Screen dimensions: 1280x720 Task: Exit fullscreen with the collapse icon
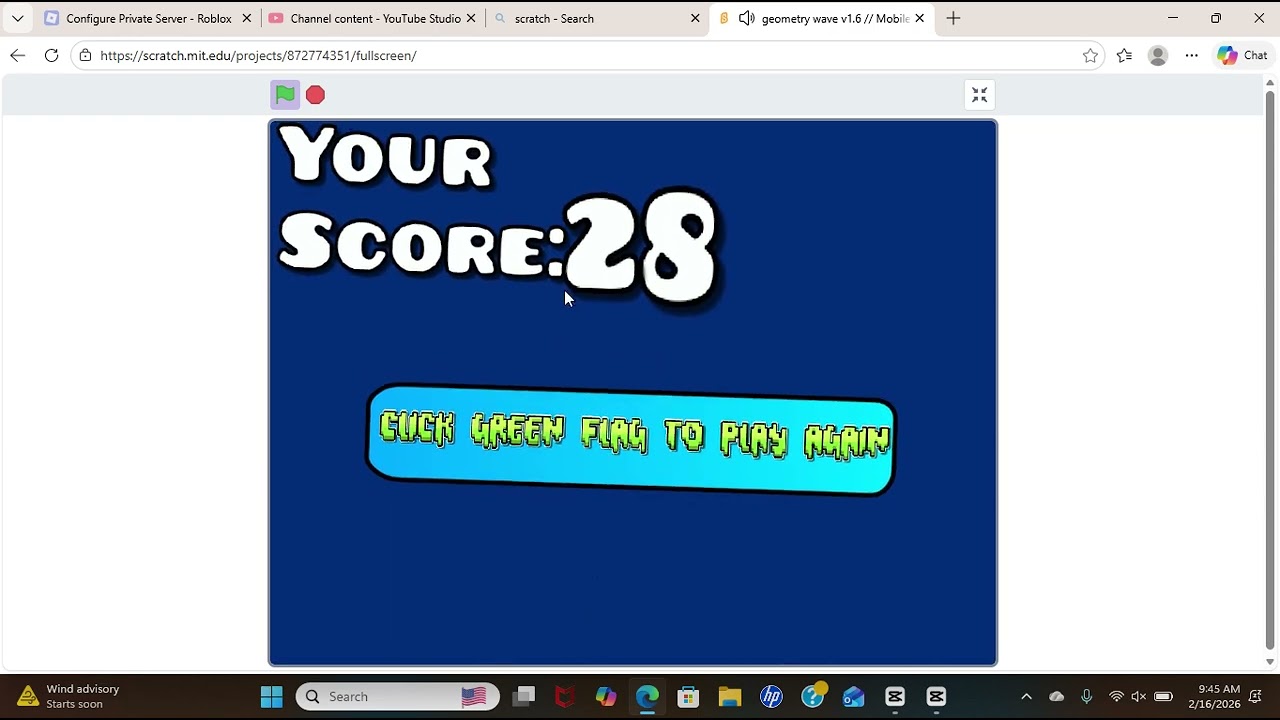[x=980, y=95]
